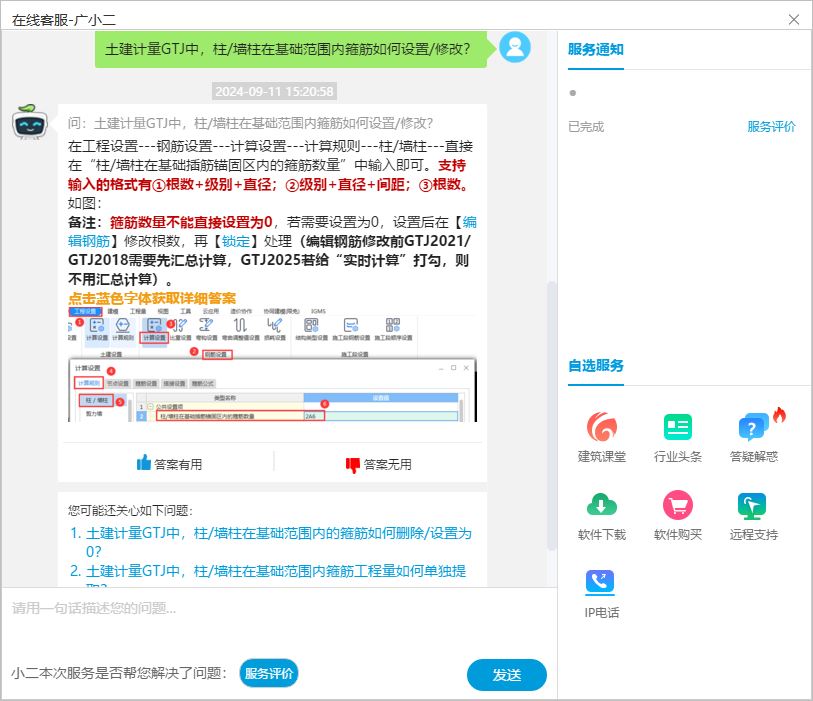Viewport: 813px width, 701px height.
Task: Click the 小二本次服务是否帮您解决了问题 label
Action: tap(119, 673)
